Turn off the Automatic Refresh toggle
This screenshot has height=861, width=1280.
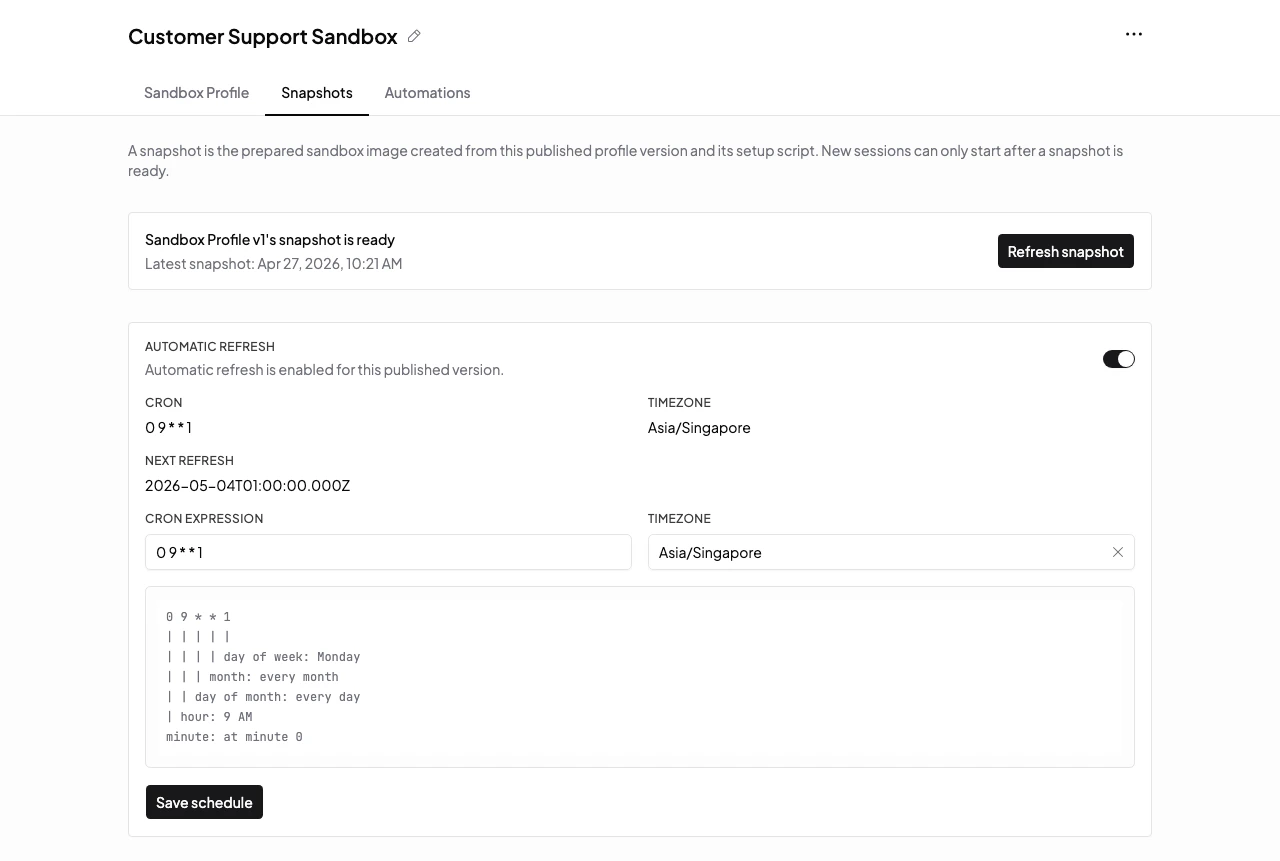pos(1119,359)
